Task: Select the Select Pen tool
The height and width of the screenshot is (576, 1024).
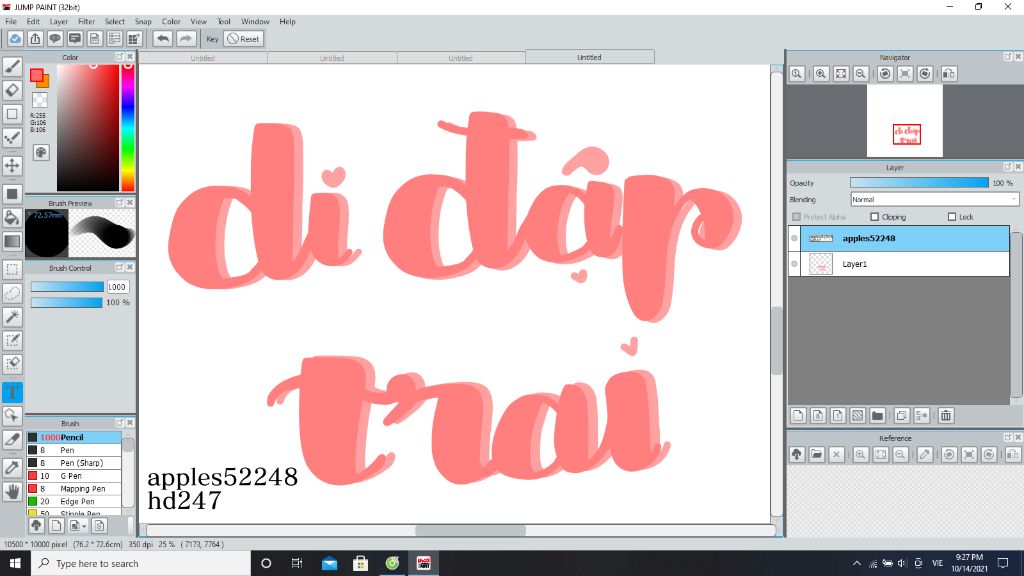Action: [x=12, y=340]
